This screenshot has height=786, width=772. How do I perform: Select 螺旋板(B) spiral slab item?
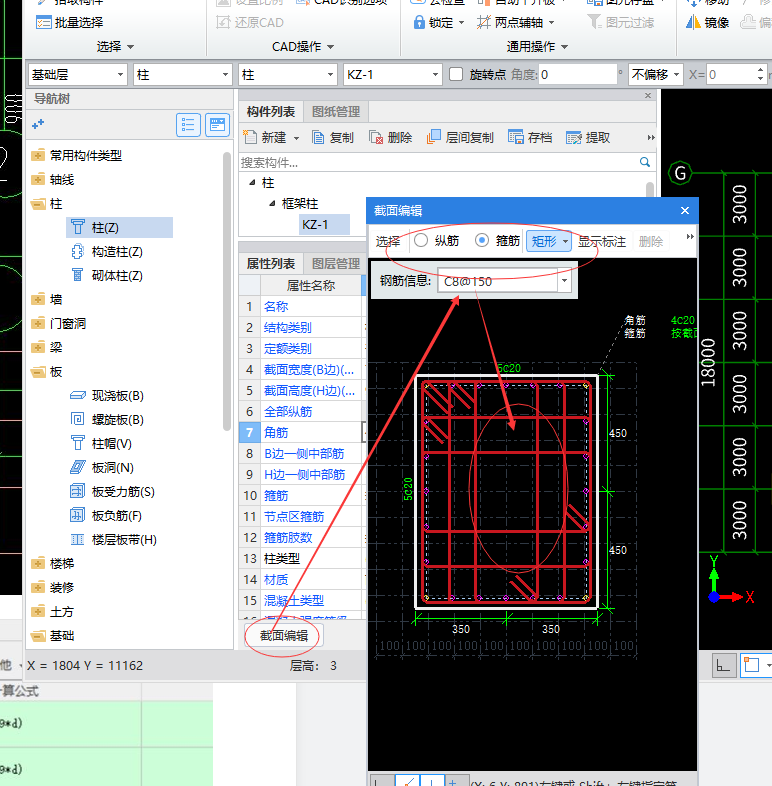tap(107, 420)
